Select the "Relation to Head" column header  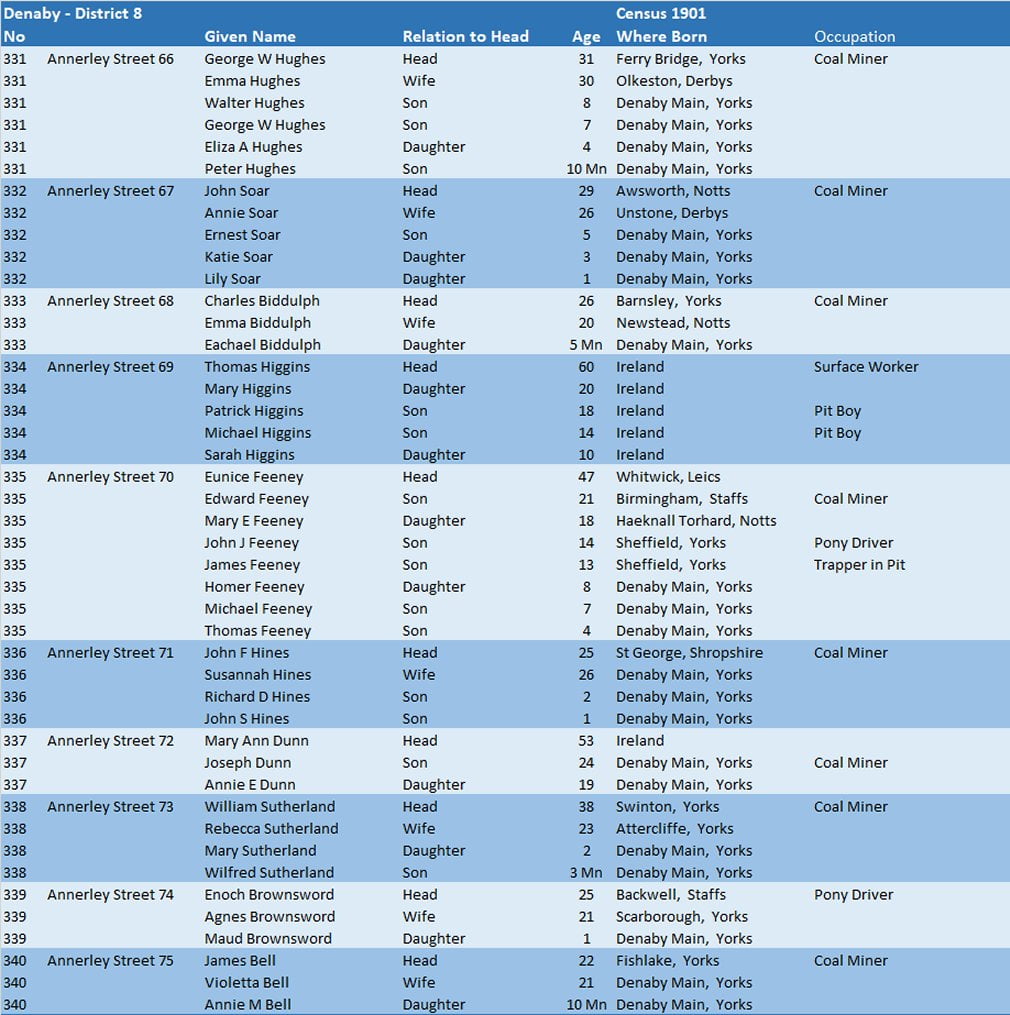coord(465,37)
